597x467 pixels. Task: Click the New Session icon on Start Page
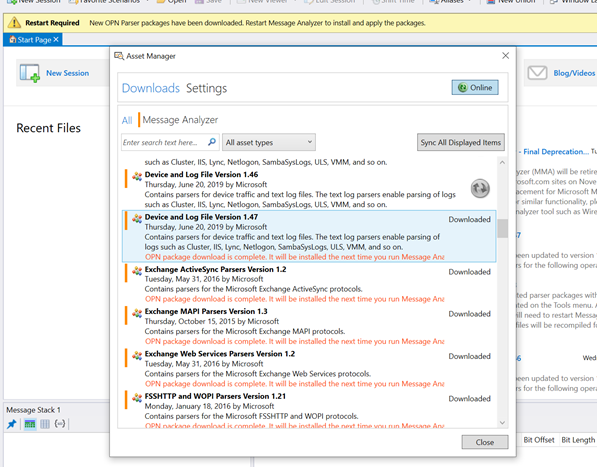click(30, 73)
